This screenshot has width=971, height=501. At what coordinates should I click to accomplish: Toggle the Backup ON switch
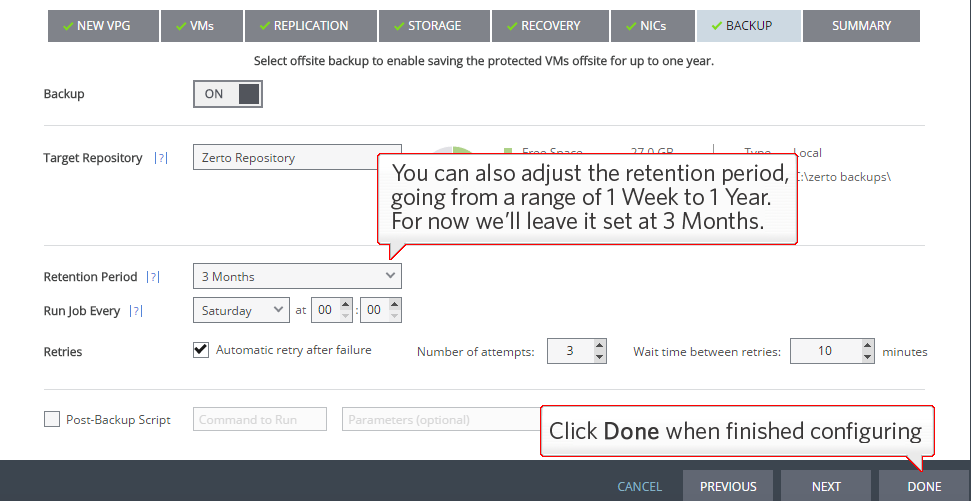227,94
